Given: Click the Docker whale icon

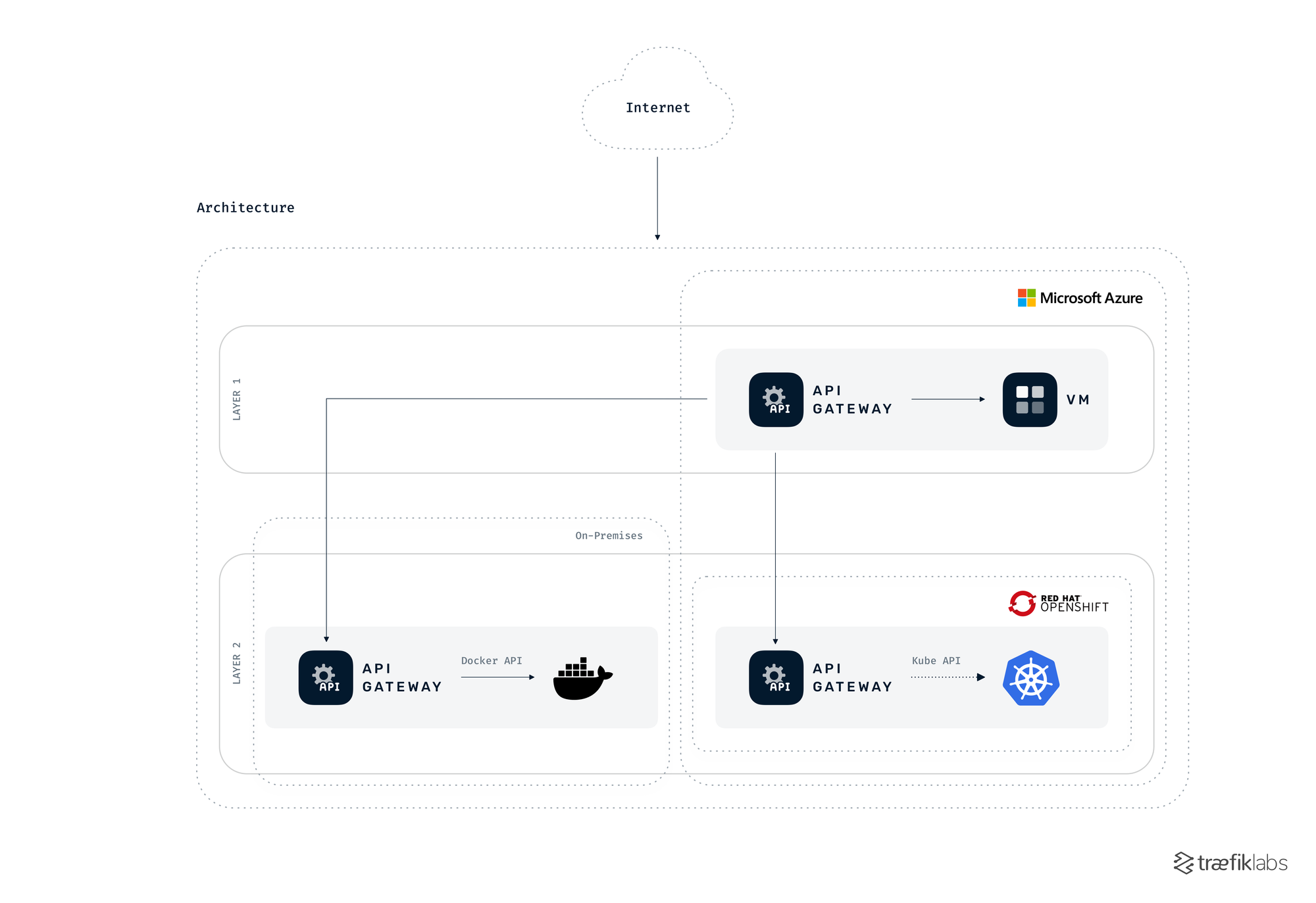Looking at the screenshot, I should click(x=580, y=678).
